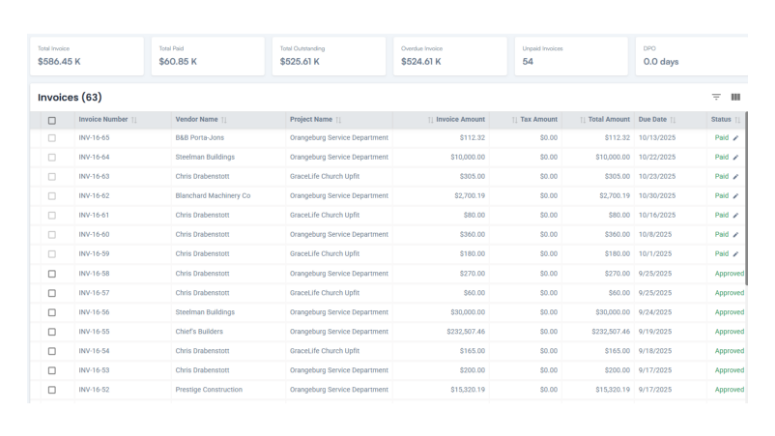775x436 pixels.
Task: Check the box for INV-16-63
Action: tap(52, 177)
